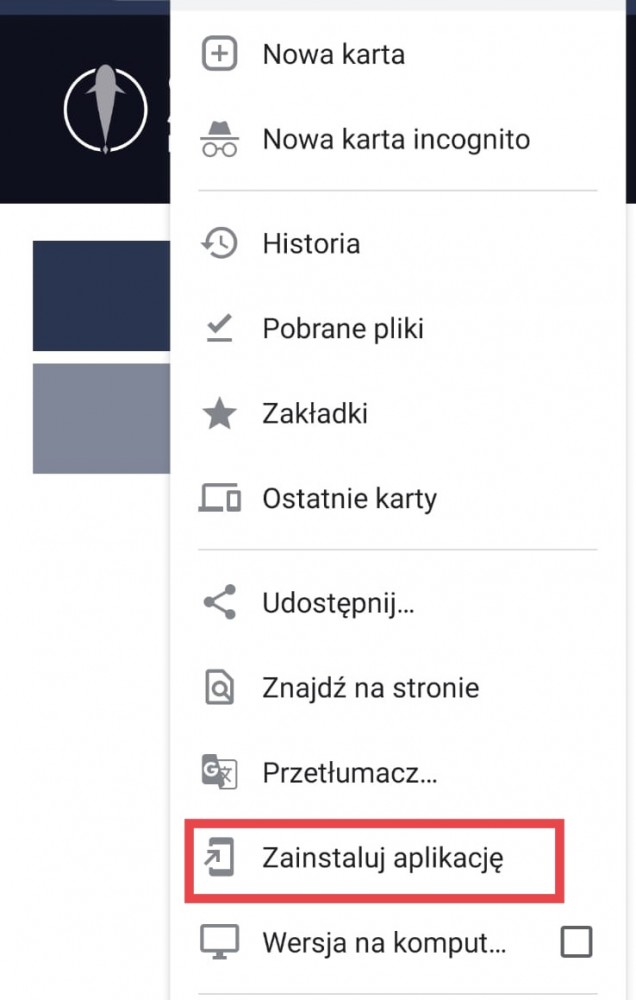Click the Pobrane pliki download checkmark icon
The width and height of the screenshot is (636, 1000).
point(219,328)
